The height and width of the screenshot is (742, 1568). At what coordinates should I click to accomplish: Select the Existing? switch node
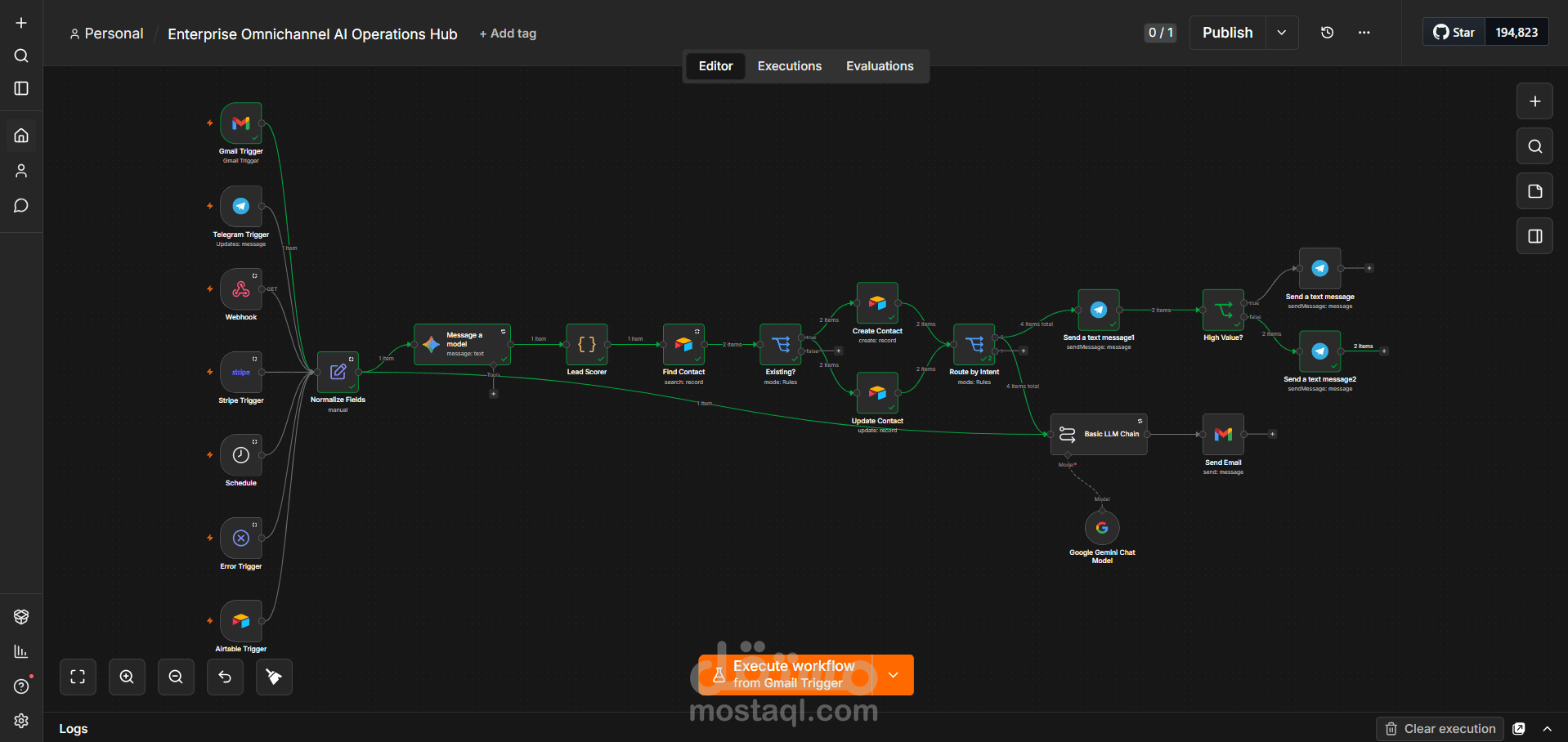coord(781,344)
